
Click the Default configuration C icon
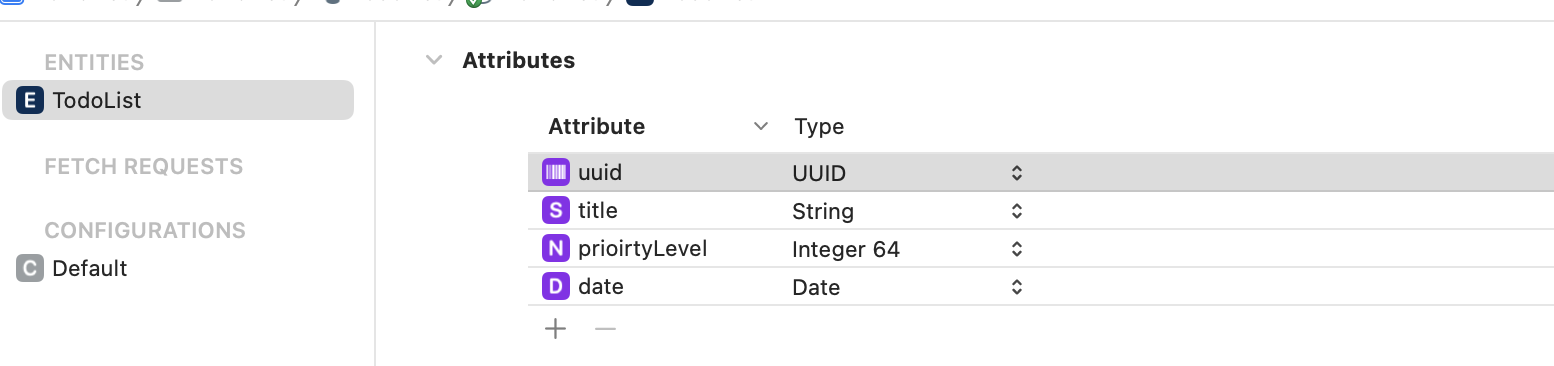pyautogui.click(x=31, y=268)
